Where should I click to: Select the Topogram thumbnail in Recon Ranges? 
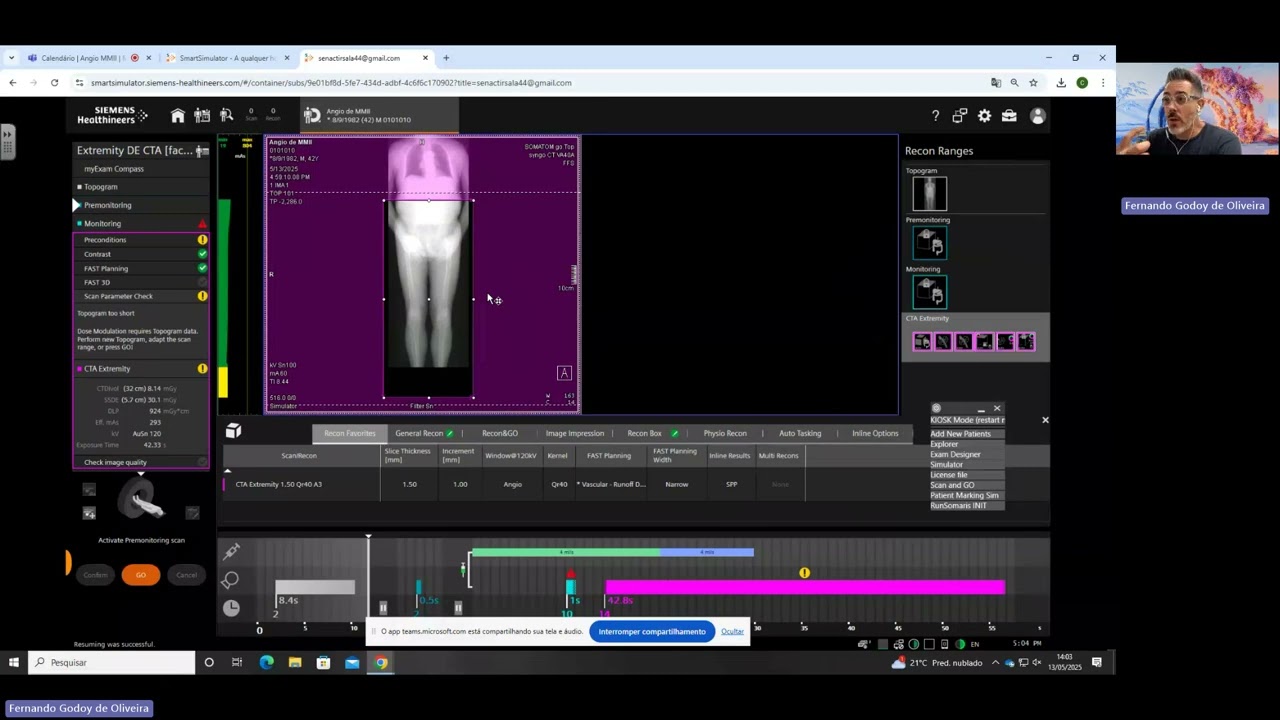[x=929, y=193]
